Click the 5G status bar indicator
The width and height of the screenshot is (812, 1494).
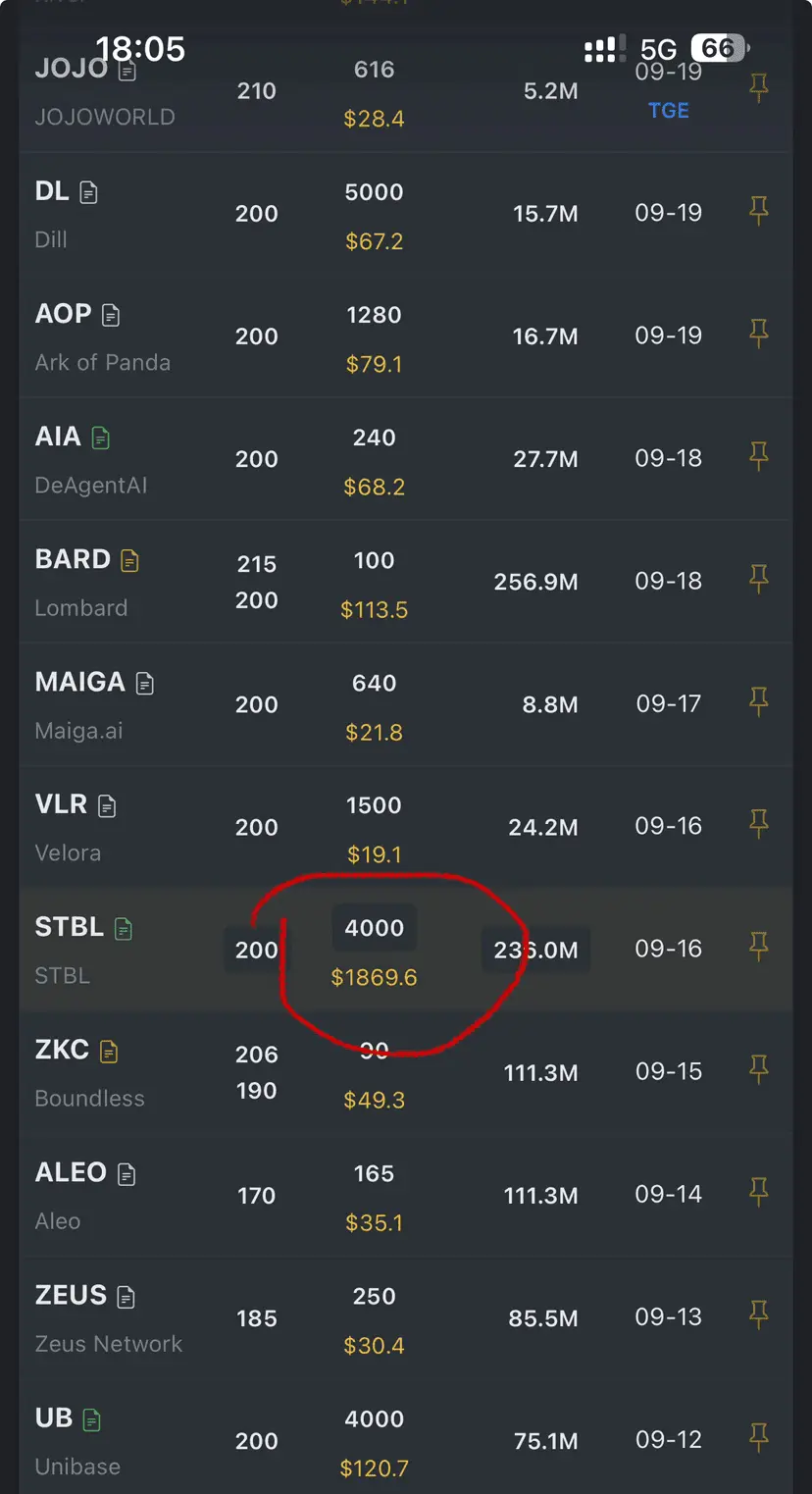[659, 49]
